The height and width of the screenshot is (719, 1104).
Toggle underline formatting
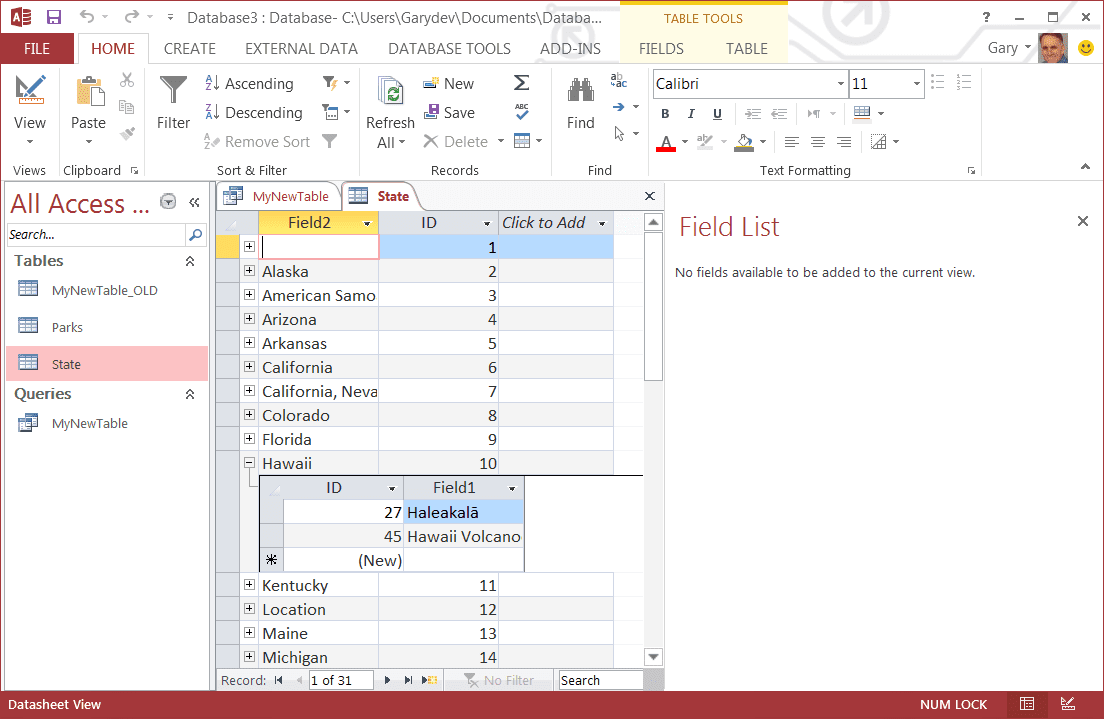click(717, 113)
